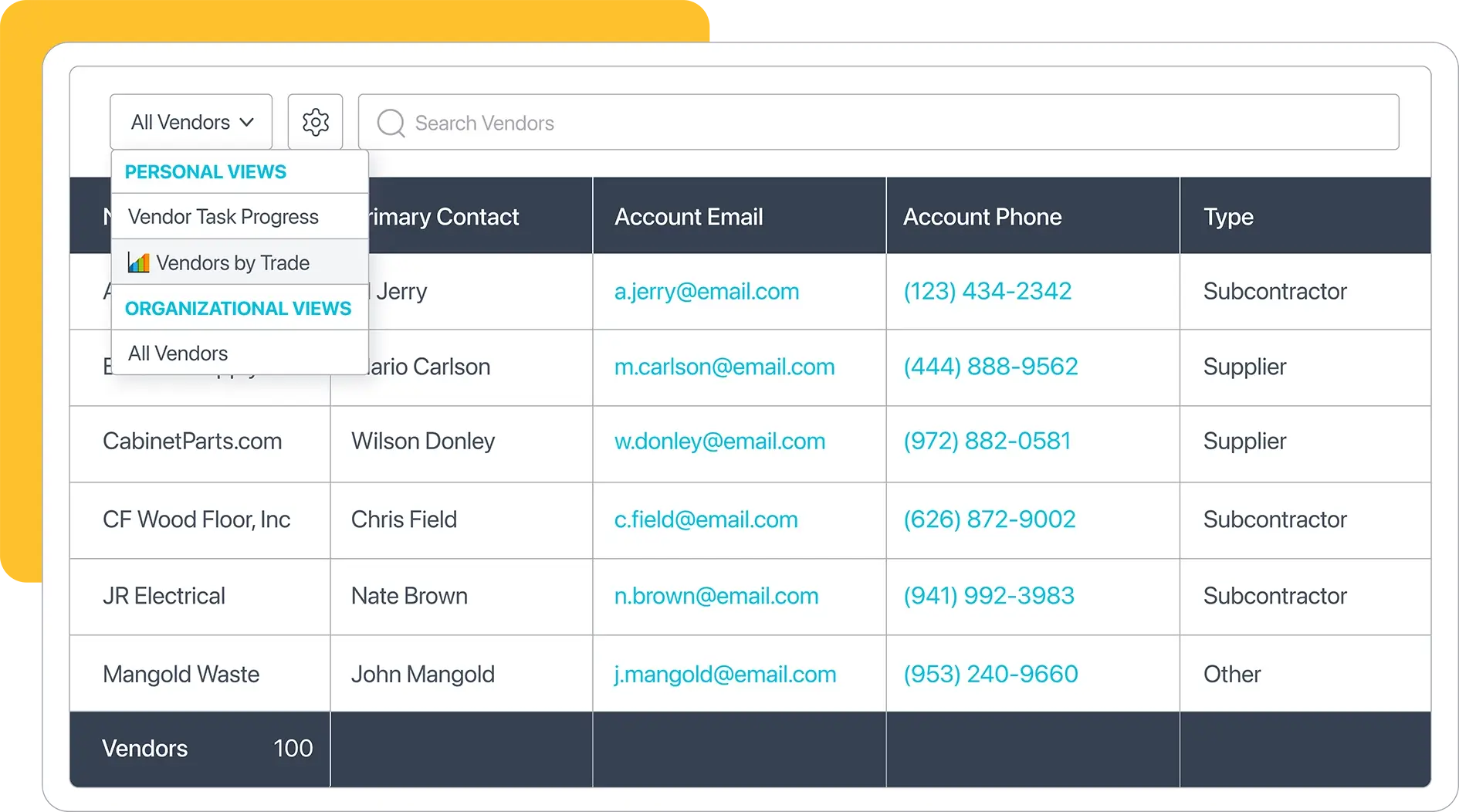Focus the Search Vendors field

(x=888, y=123)
